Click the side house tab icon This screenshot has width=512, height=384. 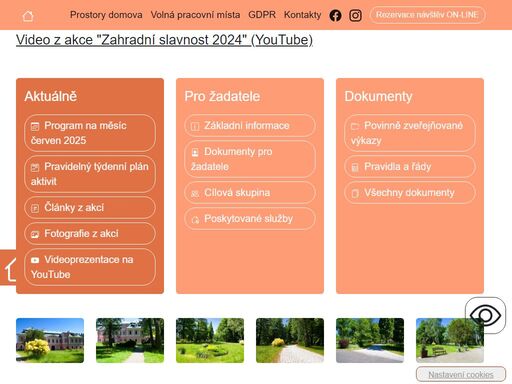coord(8,267)
